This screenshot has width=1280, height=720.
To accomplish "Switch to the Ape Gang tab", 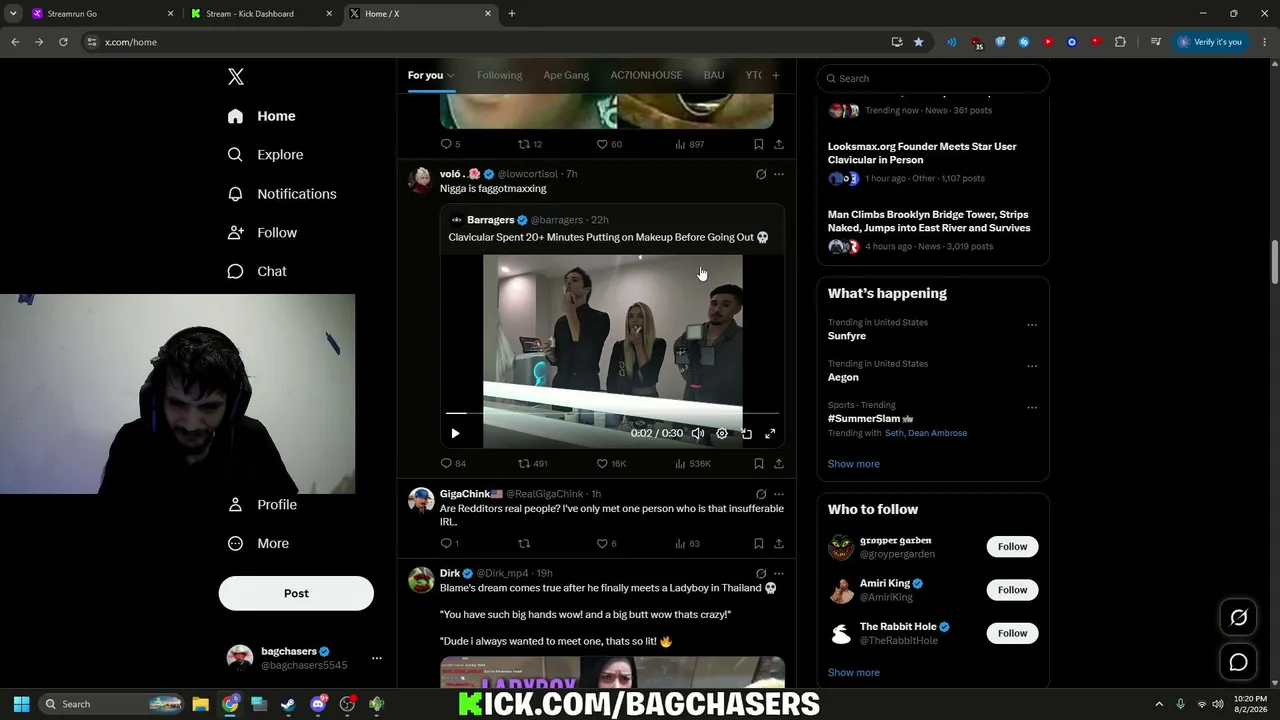I will (566, 75).
